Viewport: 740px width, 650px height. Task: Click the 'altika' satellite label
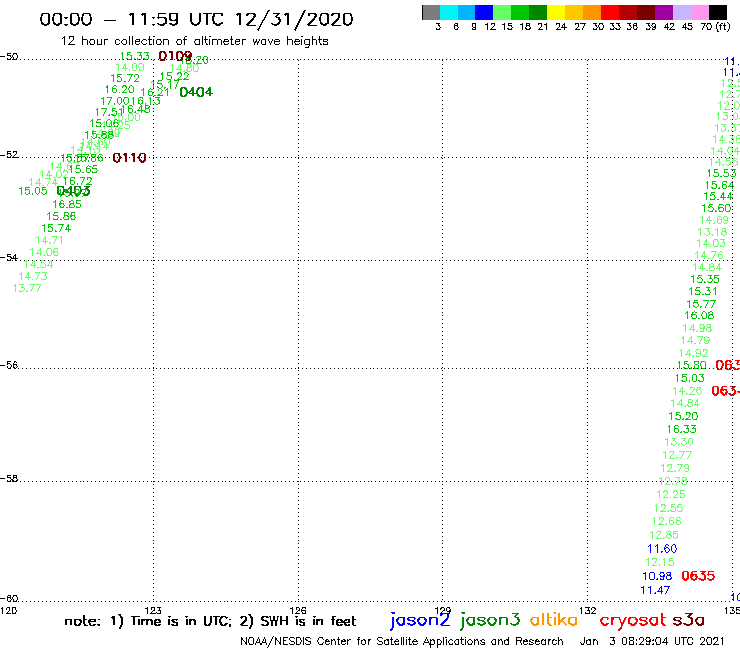[x=554, y=620]
